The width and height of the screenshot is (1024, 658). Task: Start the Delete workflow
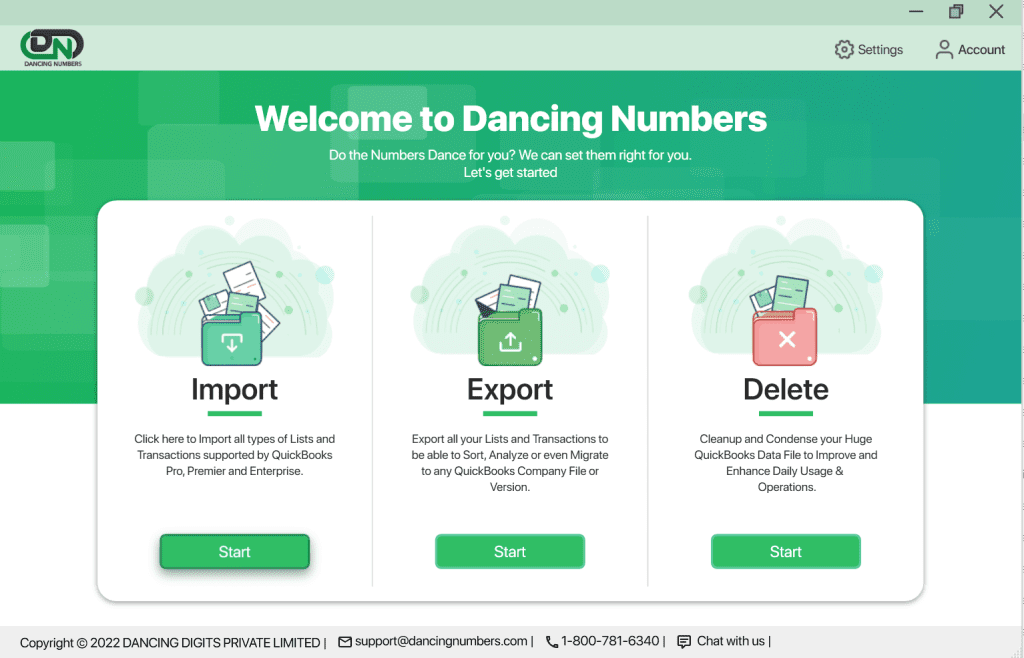click(x=786, y=551)
